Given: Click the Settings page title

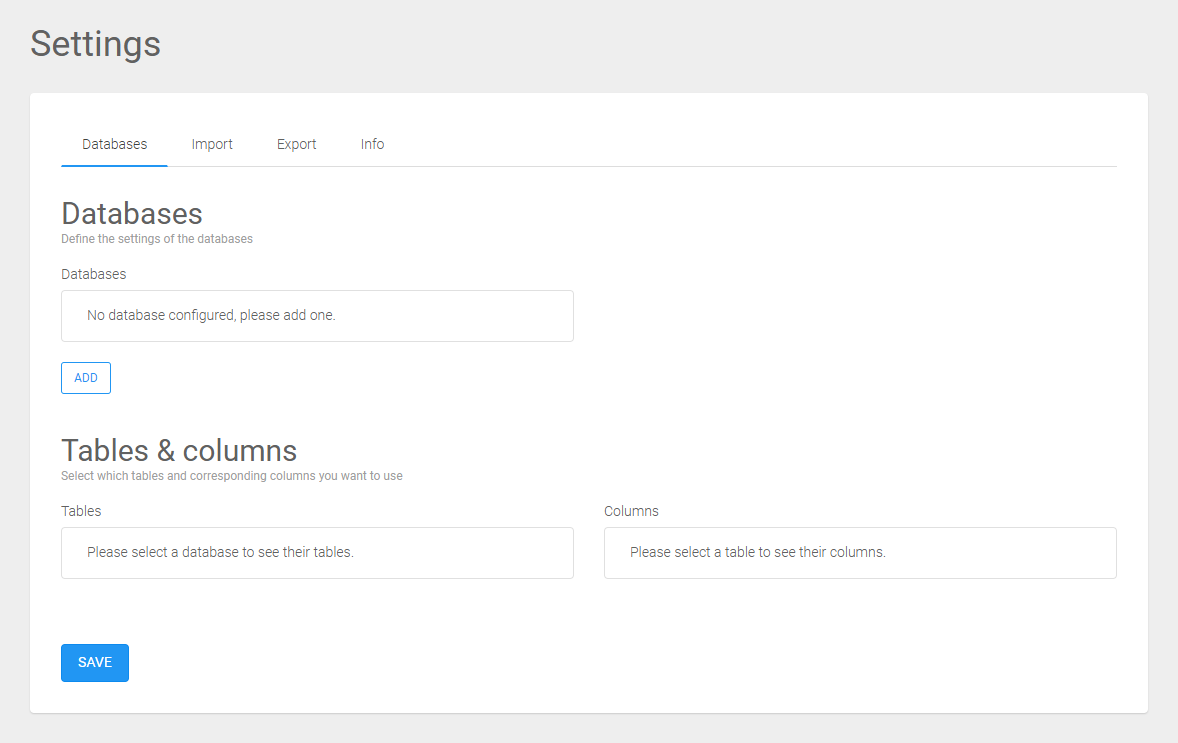Looking at the screenshot, I should (95, 44).
